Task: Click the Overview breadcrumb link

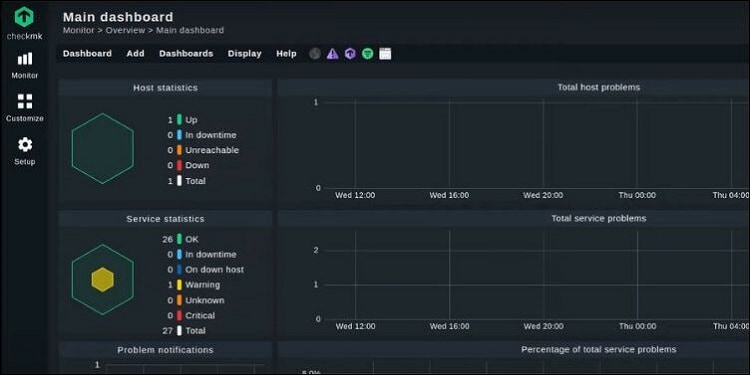Action: [x=125, y=30]
